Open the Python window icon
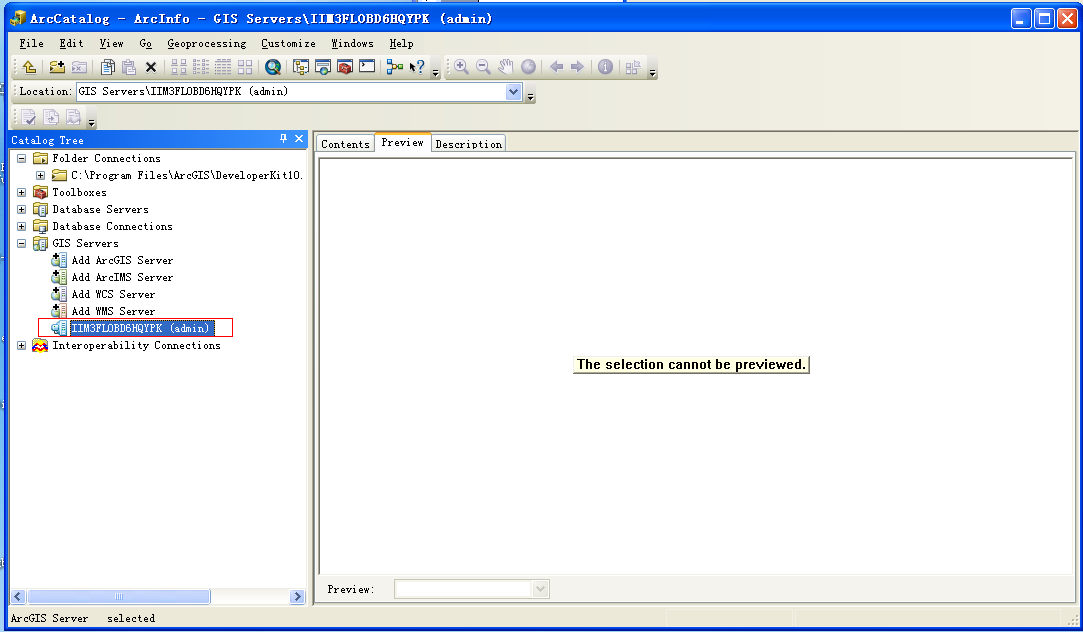 click(x=367, y=67)
